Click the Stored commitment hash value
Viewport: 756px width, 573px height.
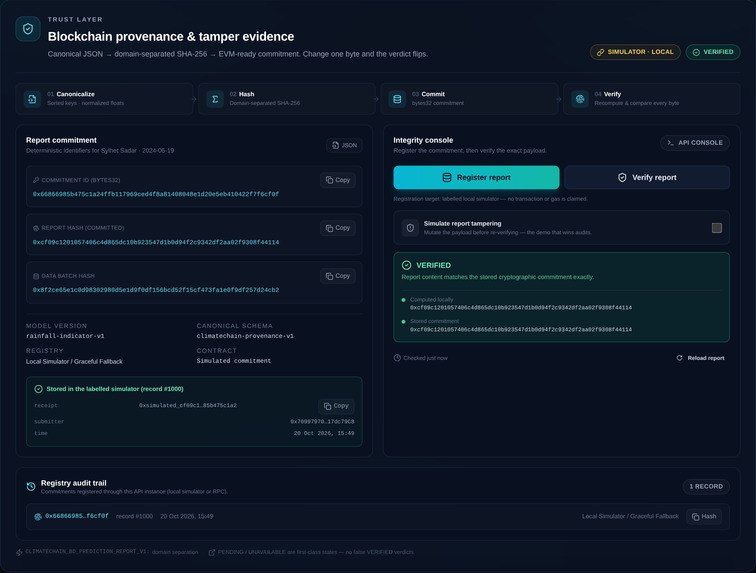click(521, 330)
